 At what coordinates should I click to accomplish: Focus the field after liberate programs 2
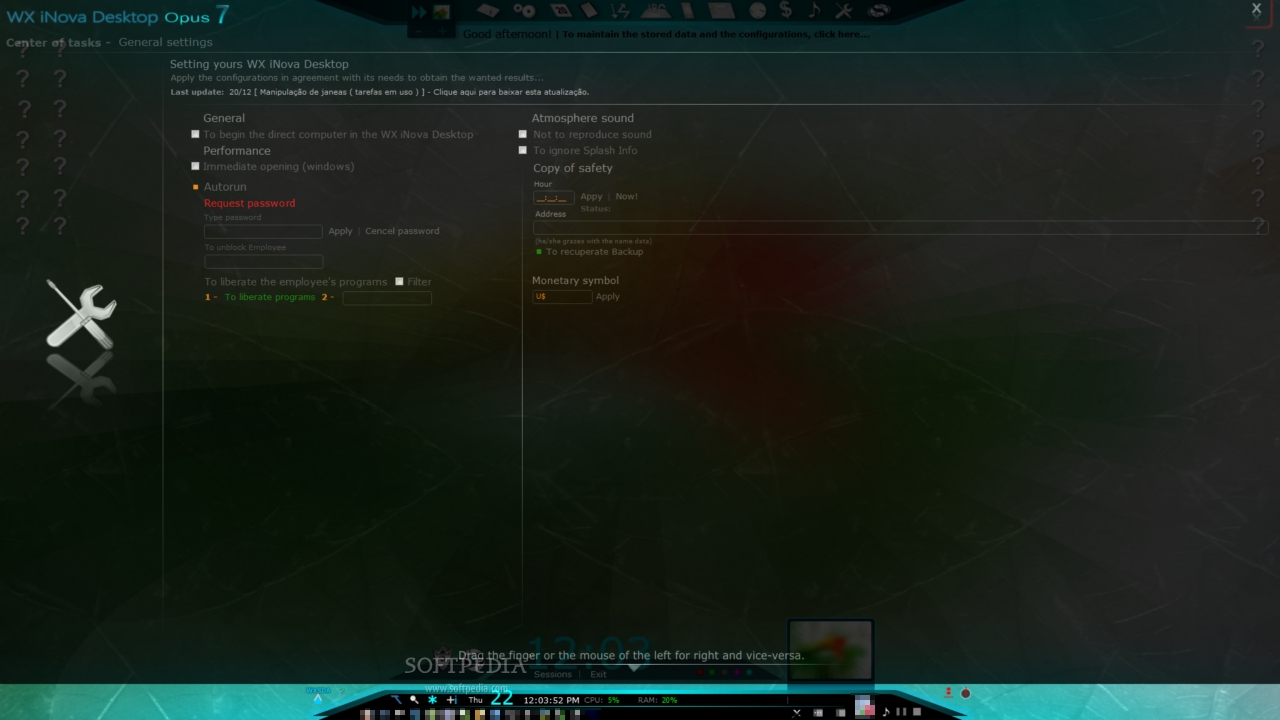(387, 298)
